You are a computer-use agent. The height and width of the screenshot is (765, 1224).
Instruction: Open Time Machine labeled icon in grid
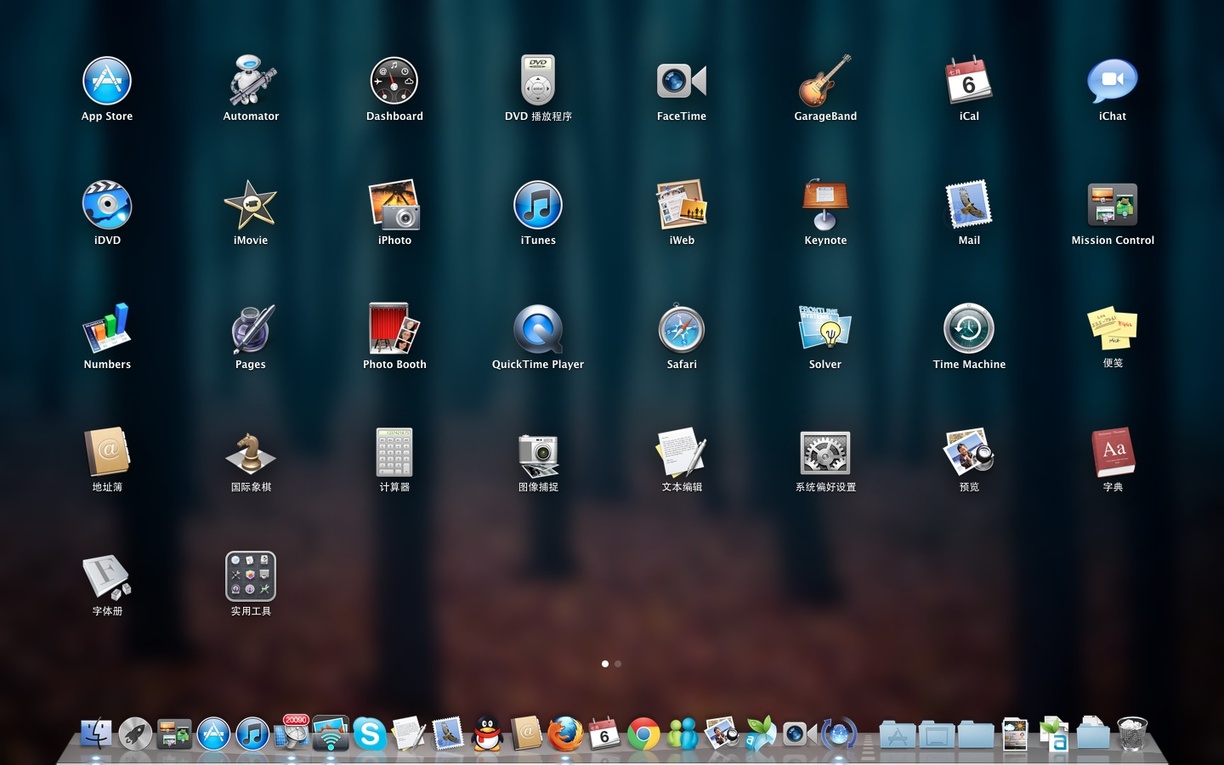click(x=969, y=329)
